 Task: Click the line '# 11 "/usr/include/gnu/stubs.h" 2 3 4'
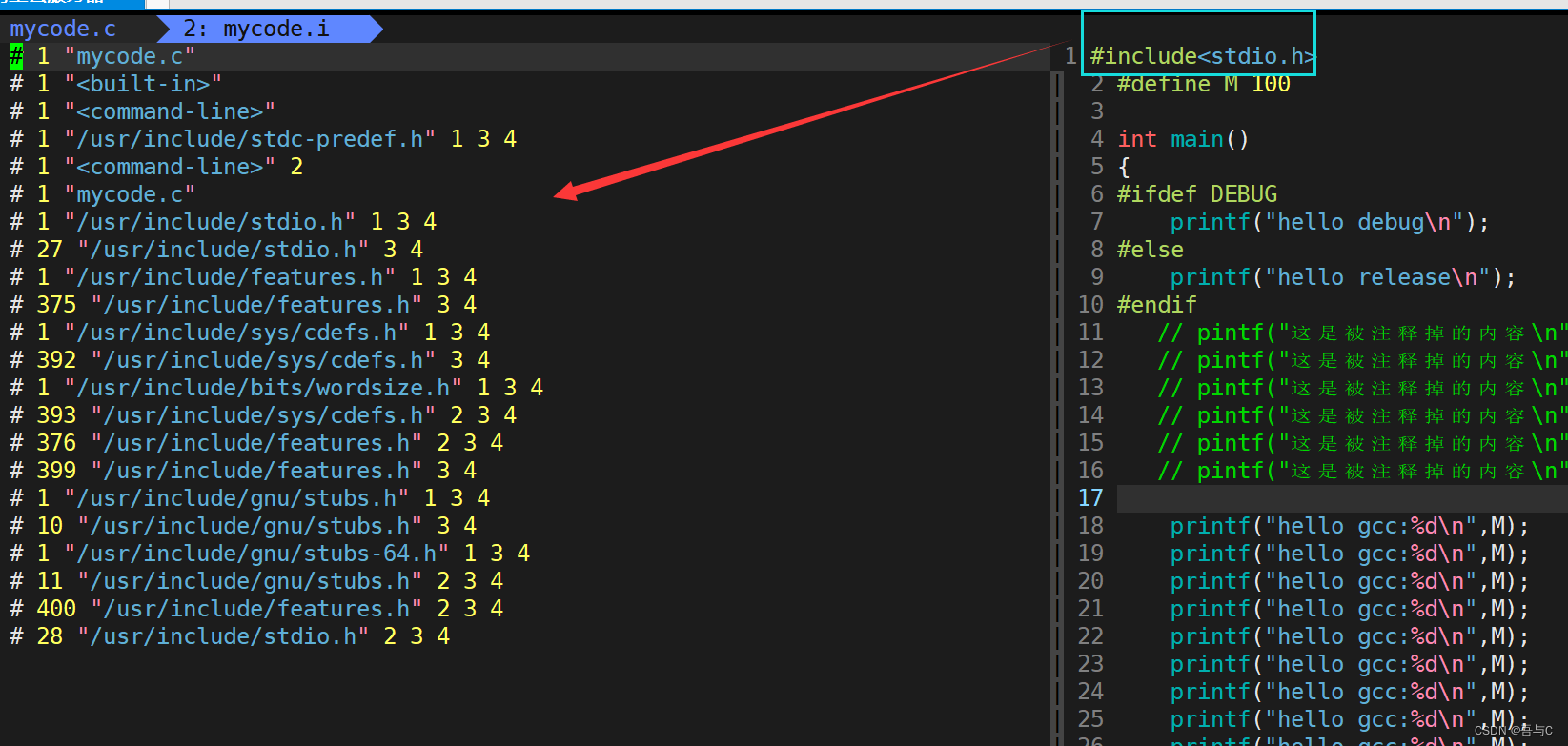pyautogui.click(x=256, y=581)
